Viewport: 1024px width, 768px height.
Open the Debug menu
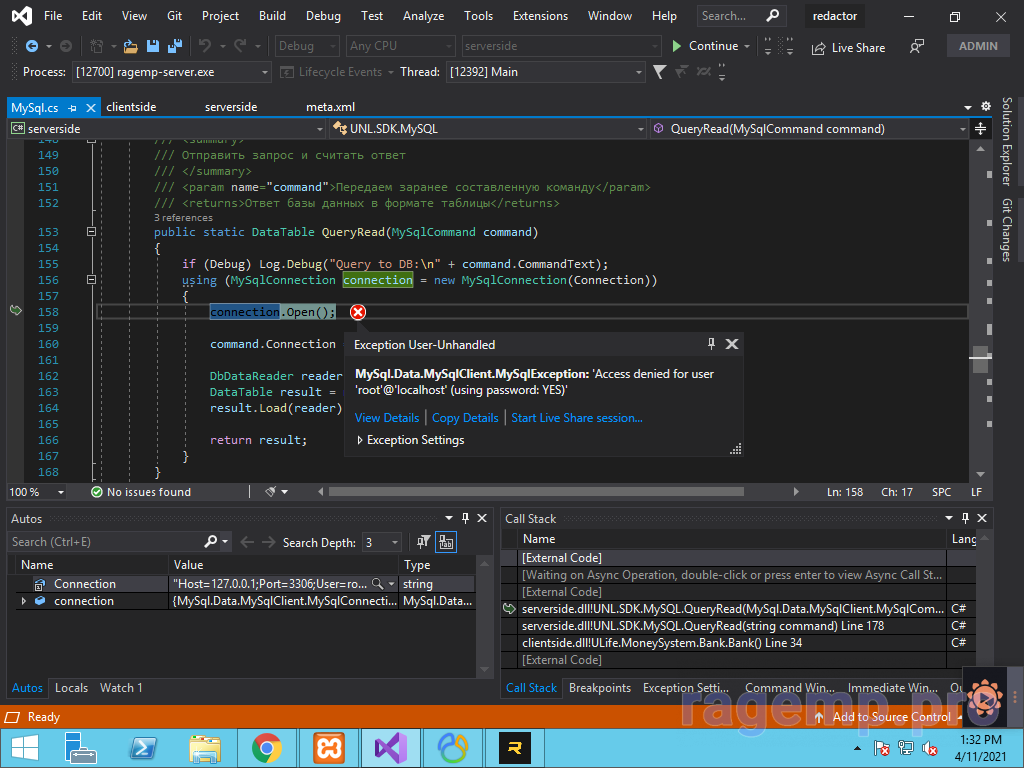(x=323, y=16)
